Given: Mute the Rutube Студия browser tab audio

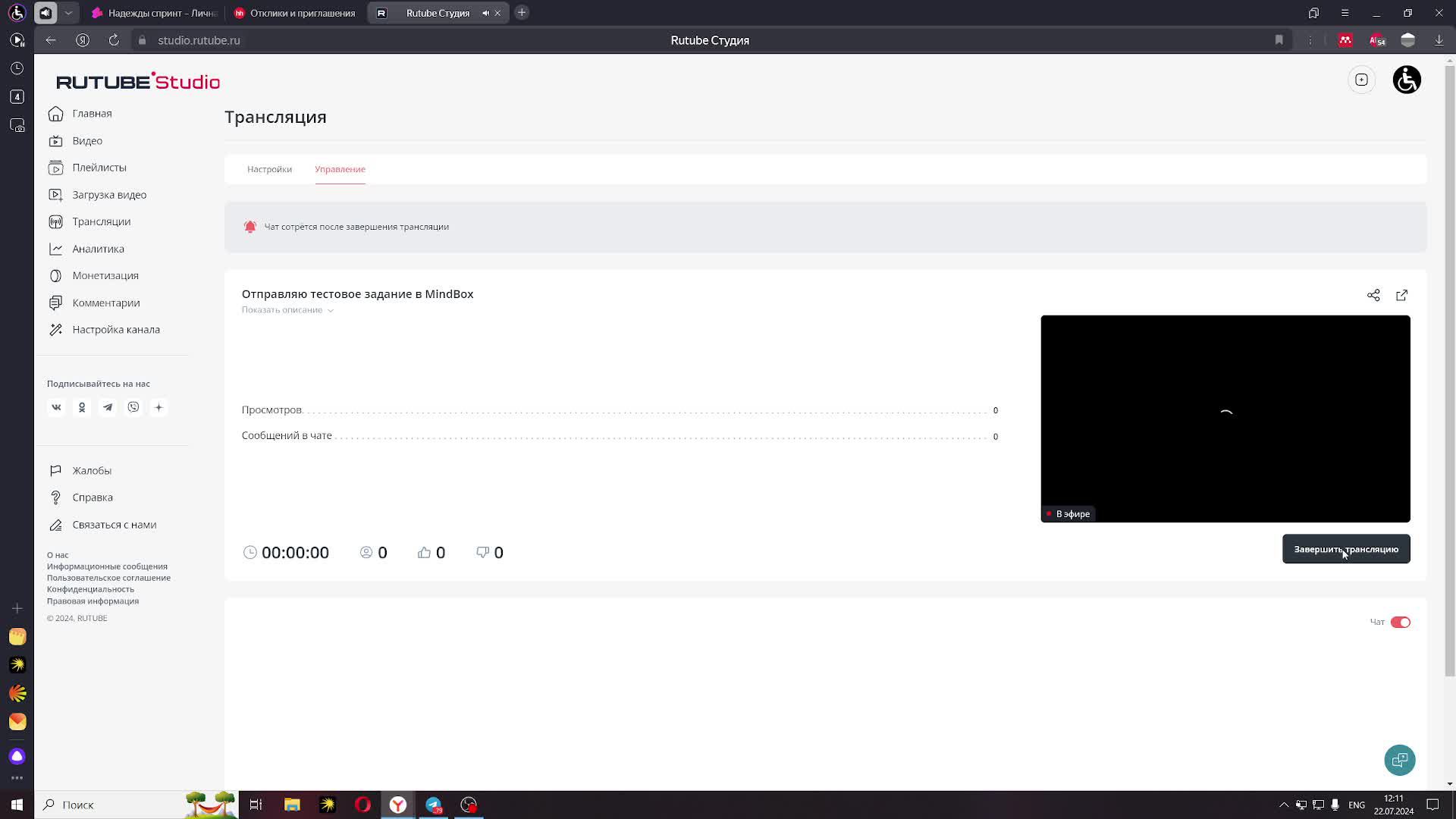Looking at the screenshot, I should pyautogui.click(x=485, y=13).
